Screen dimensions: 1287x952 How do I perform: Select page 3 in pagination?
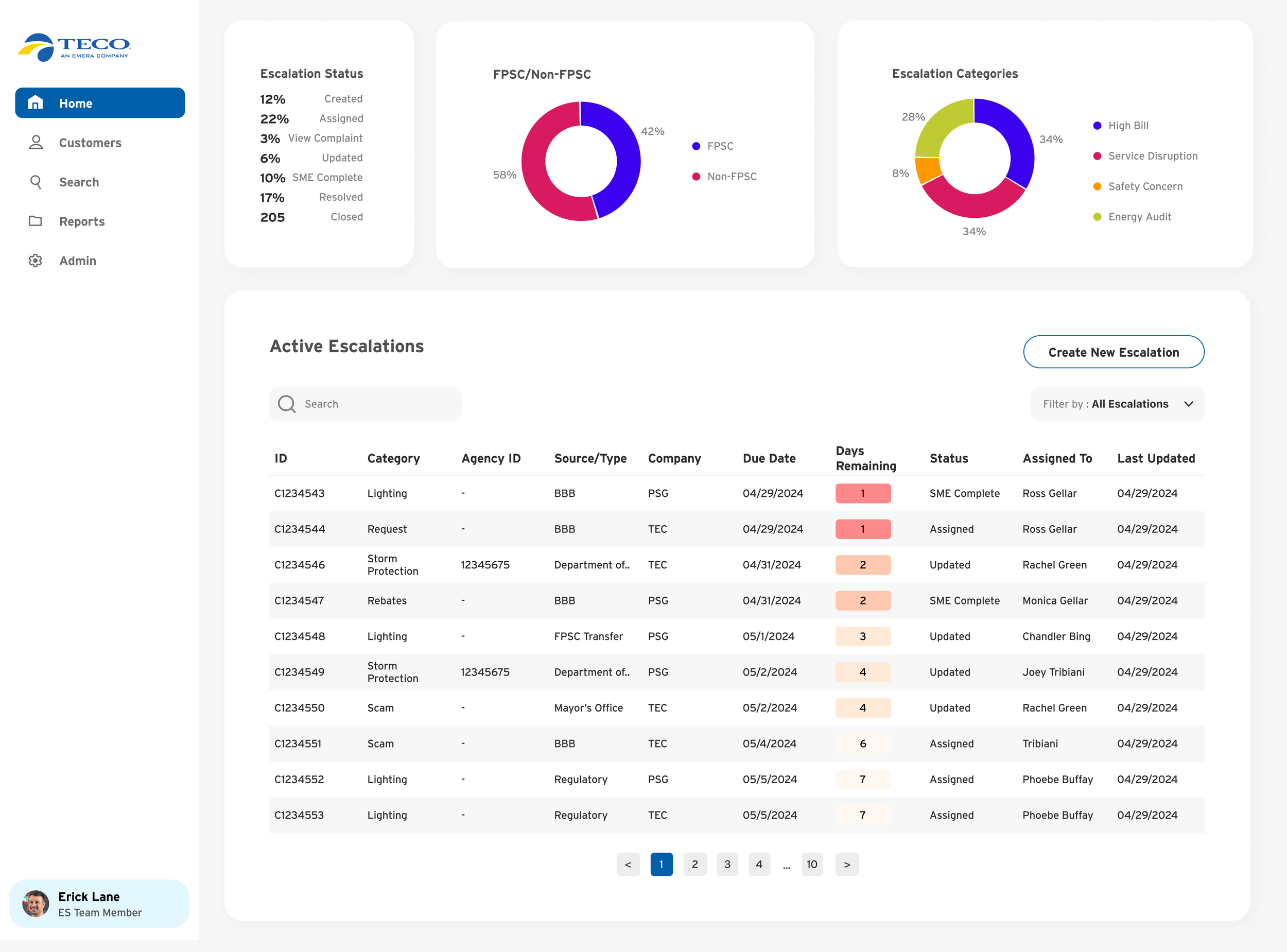tap(727, 864)
